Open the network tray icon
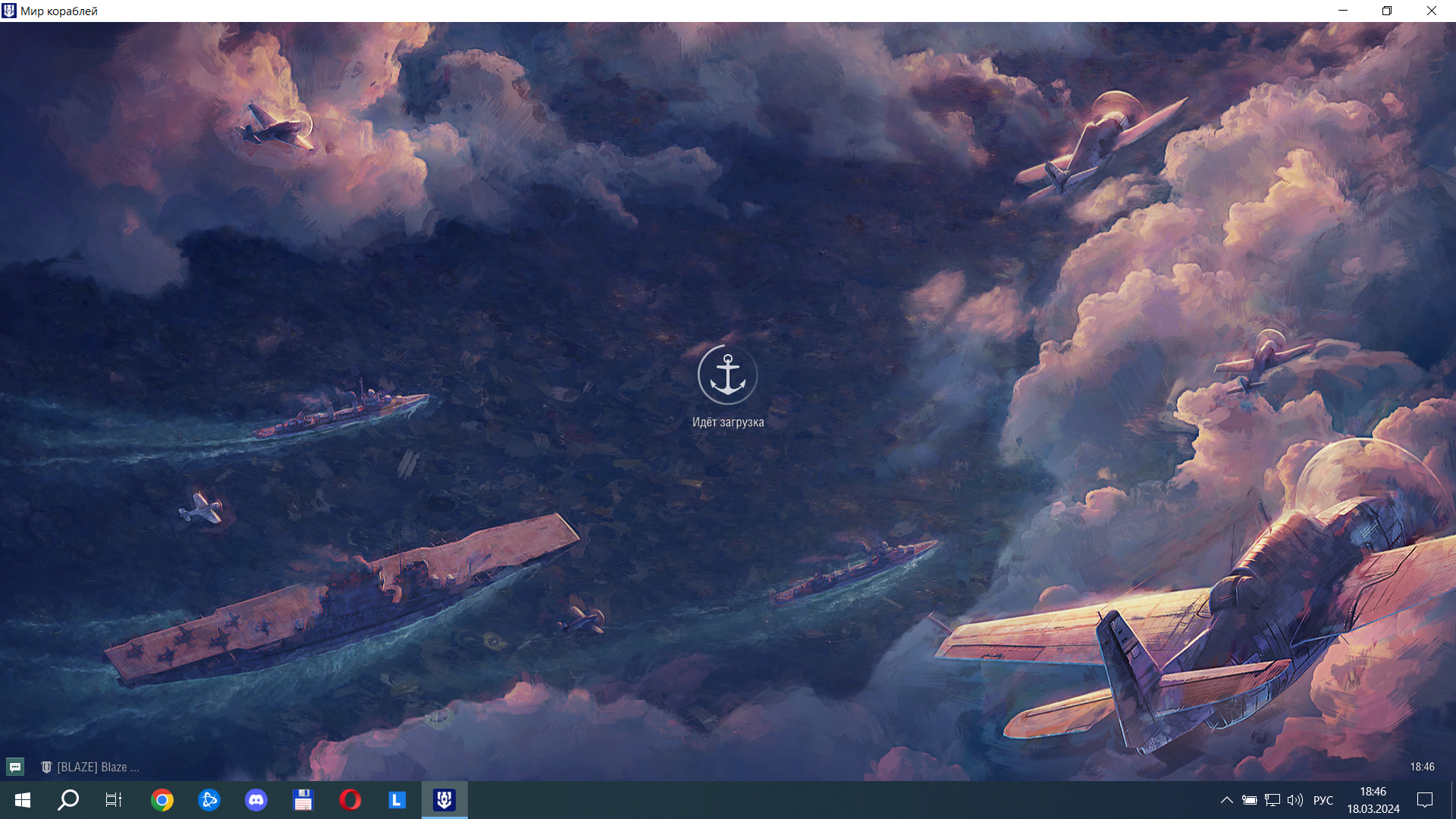 (1272, 800)
